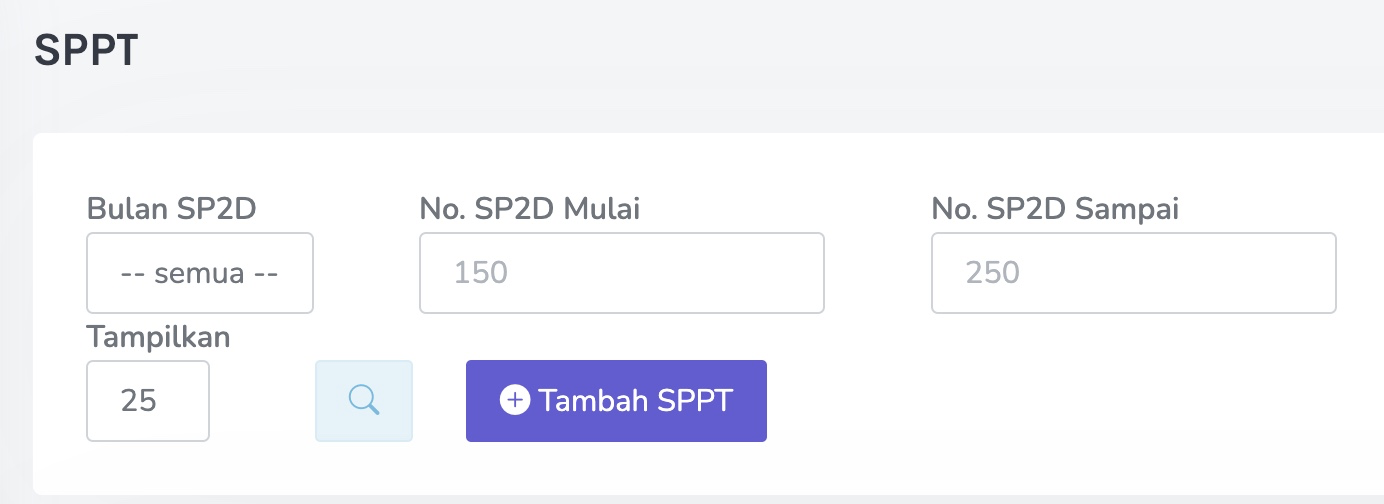The height and width of the screenshot is (504, 1384).
Task: Click the SPPT page heading
Action: tap(86, 51)
